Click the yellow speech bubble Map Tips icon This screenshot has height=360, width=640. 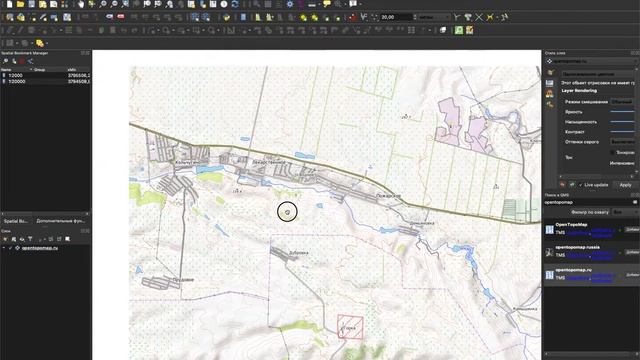pyautogui.click(x=327, y=4)
